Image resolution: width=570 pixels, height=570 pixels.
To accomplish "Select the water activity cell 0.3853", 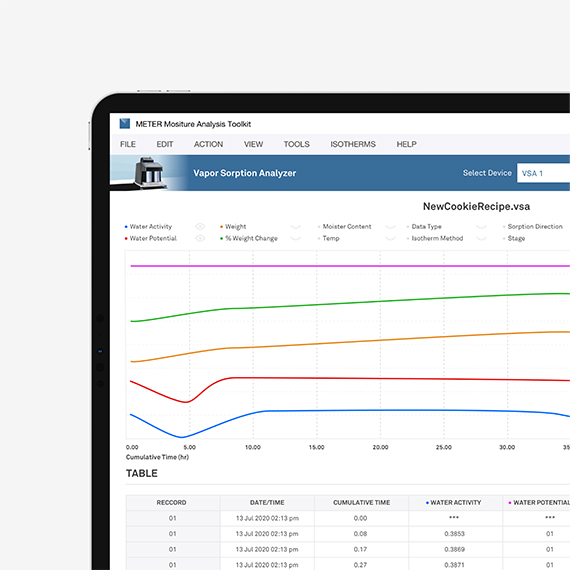I will tap(455, 534).
